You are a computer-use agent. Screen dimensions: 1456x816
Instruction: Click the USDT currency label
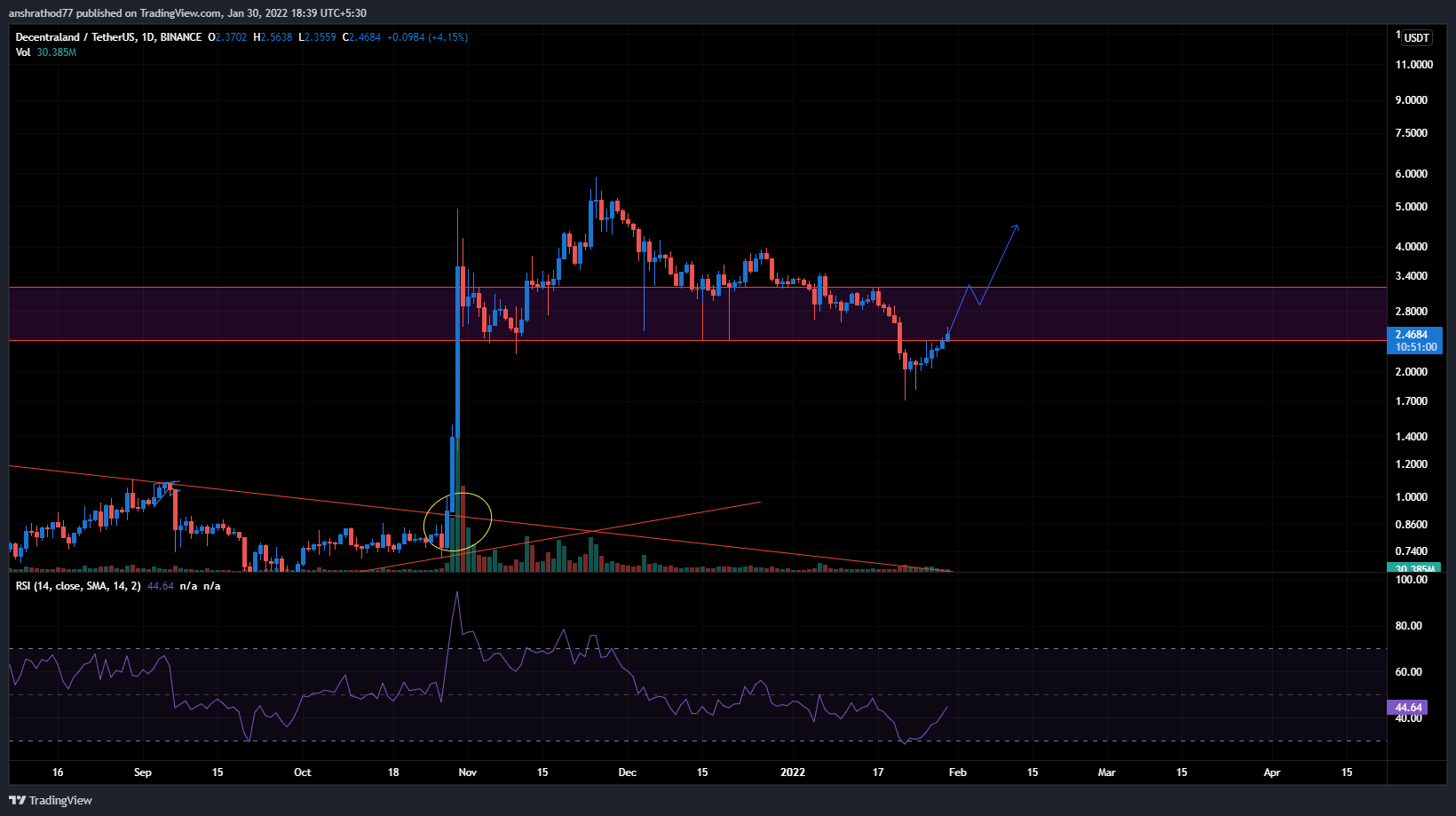(x=1417, y=37)
